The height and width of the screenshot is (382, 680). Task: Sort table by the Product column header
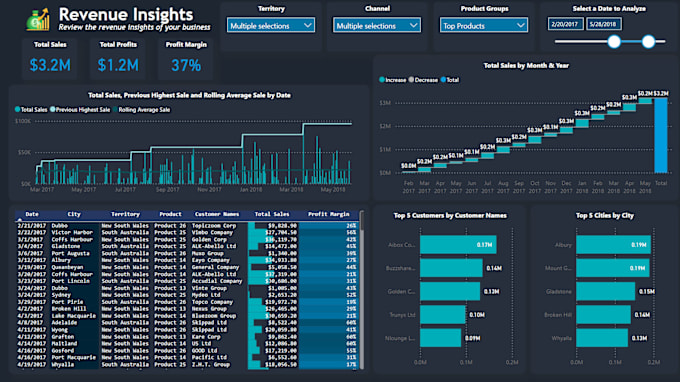tap(170, 214)
